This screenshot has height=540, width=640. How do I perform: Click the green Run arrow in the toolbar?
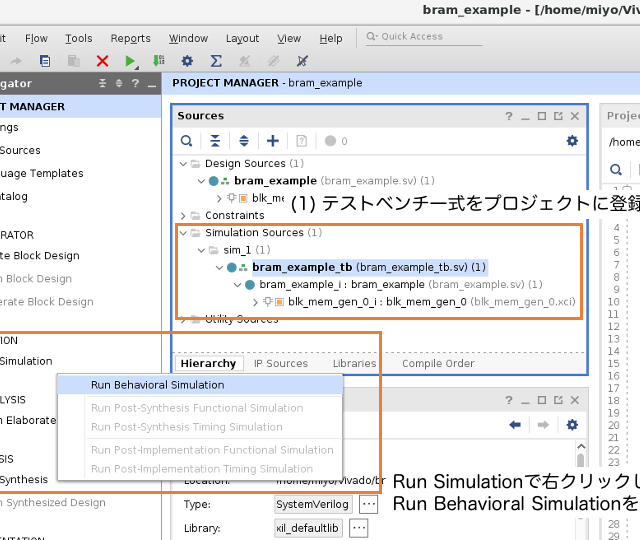tap(130, 61)
